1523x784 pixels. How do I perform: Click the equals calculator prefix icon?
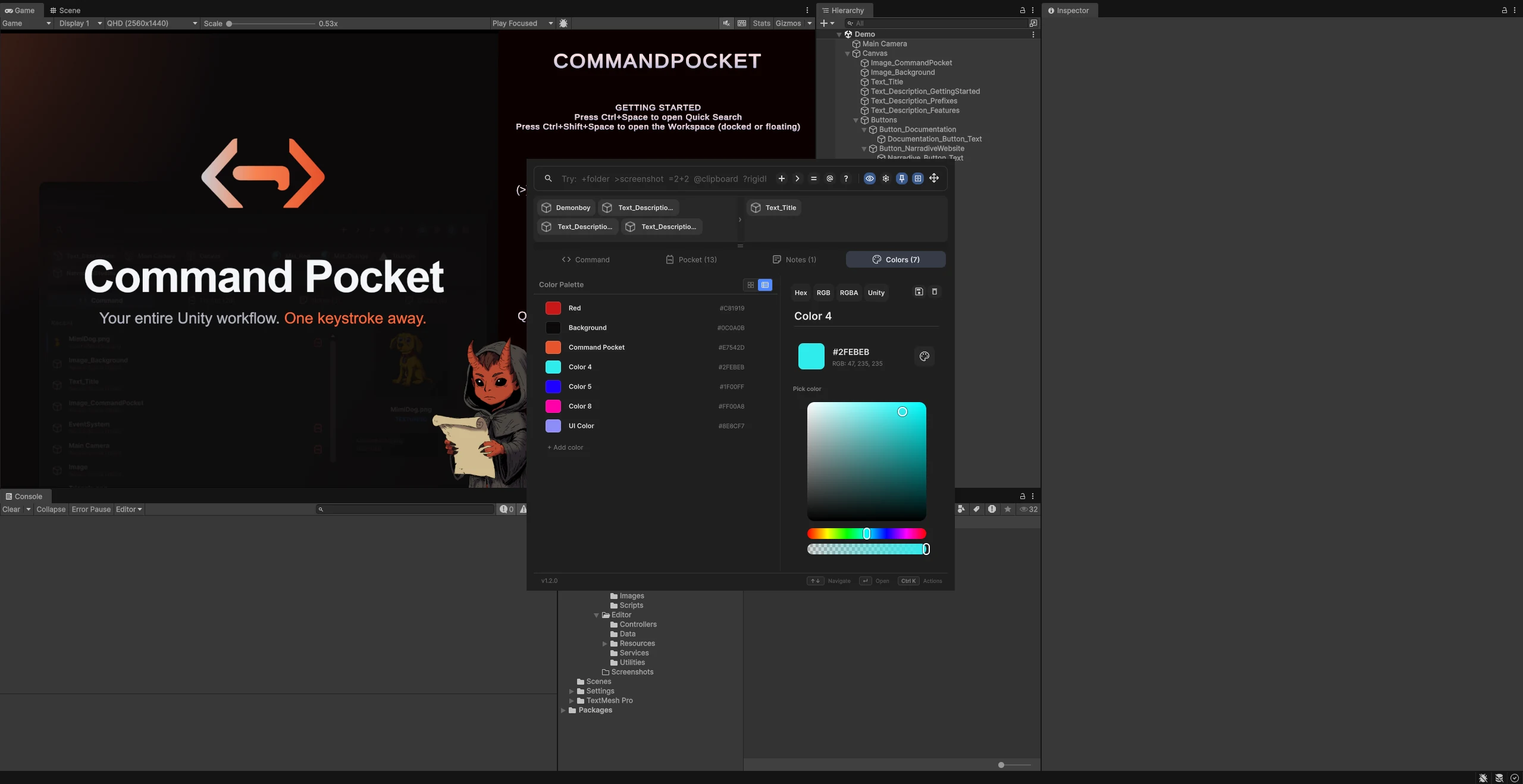813,178
